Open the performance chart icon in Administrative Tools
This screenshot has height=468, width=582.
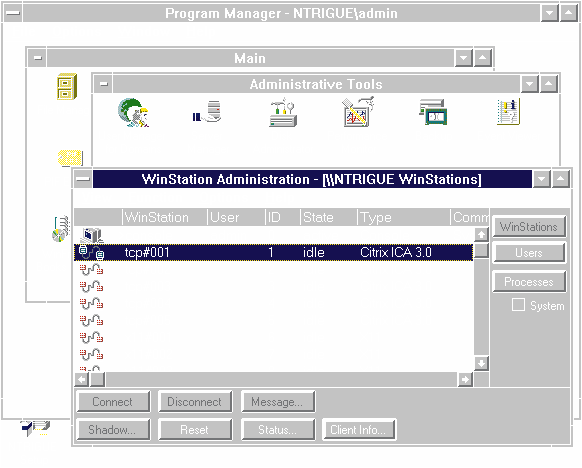point(358,112)
